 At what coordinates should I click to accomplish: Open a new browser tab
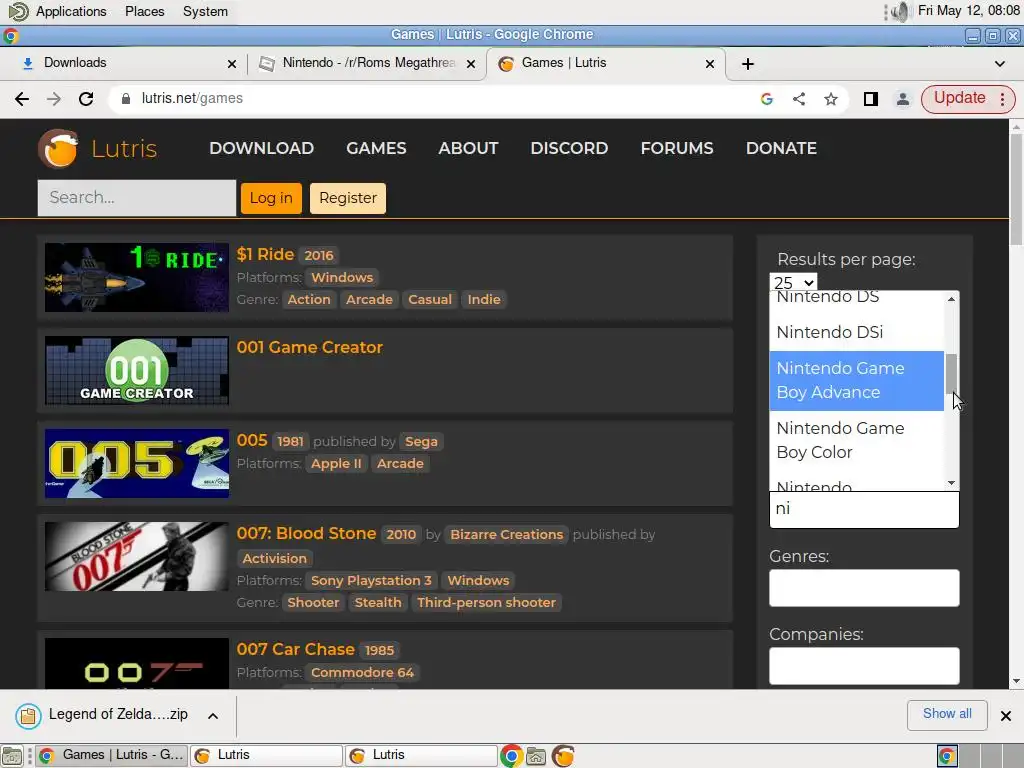pyautogui.click(x=748, y=63)
